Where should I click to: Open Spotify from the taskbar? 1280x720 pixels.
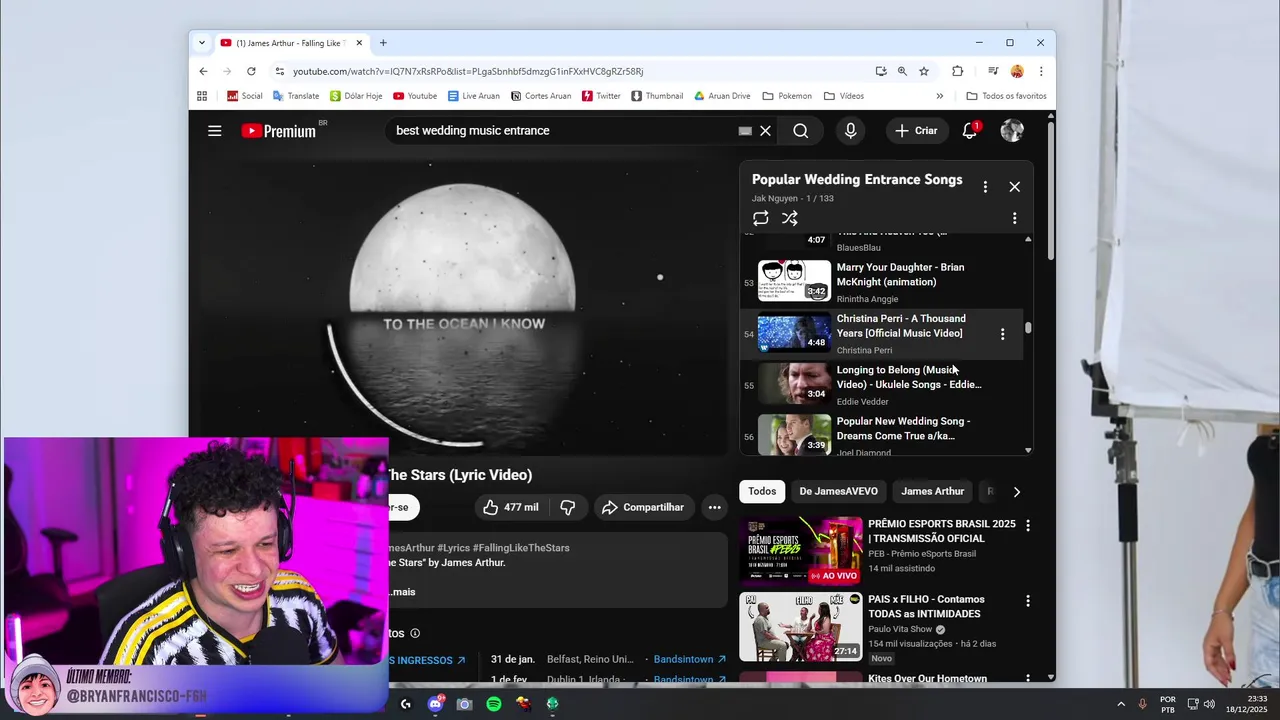pyautogui.click(x=494, y=704)
